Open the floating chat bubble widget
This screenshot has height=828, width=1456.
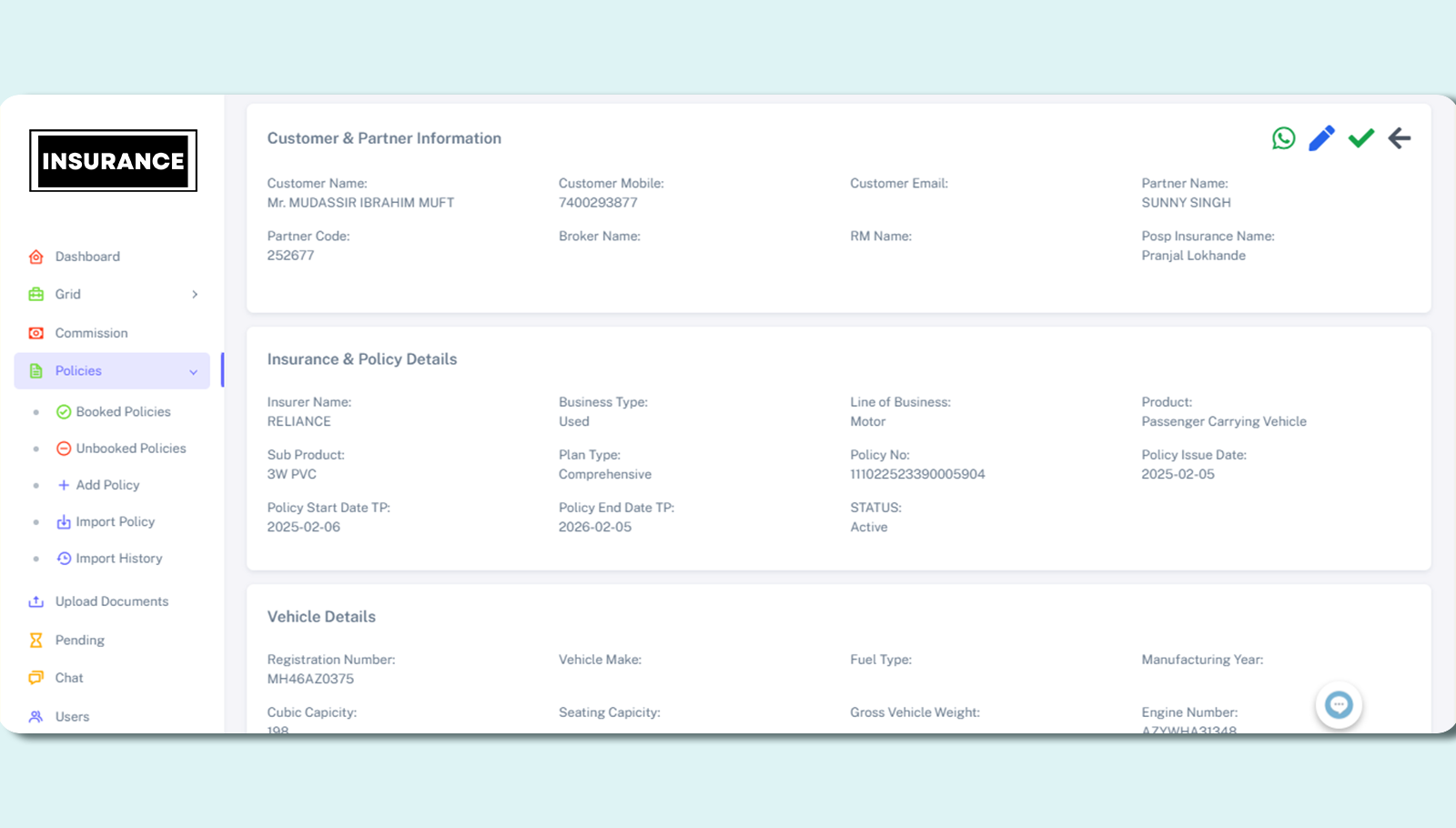click(1338, 705)
